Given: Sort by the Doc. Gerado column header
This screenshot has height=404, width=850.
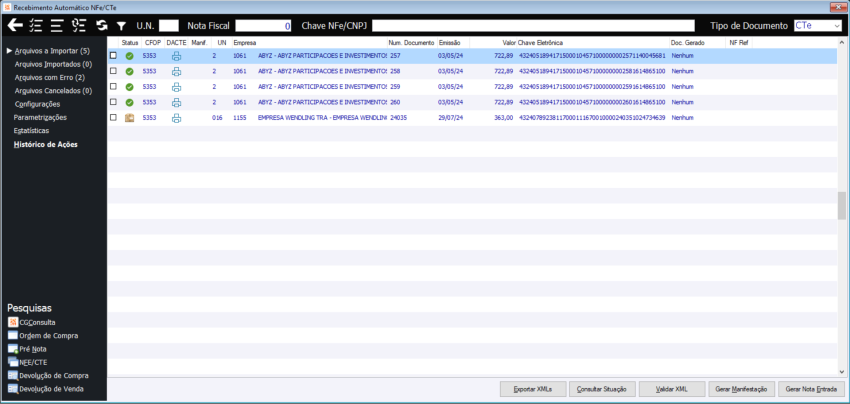Looking at the screenshot, I should click(x=697, y=42).
